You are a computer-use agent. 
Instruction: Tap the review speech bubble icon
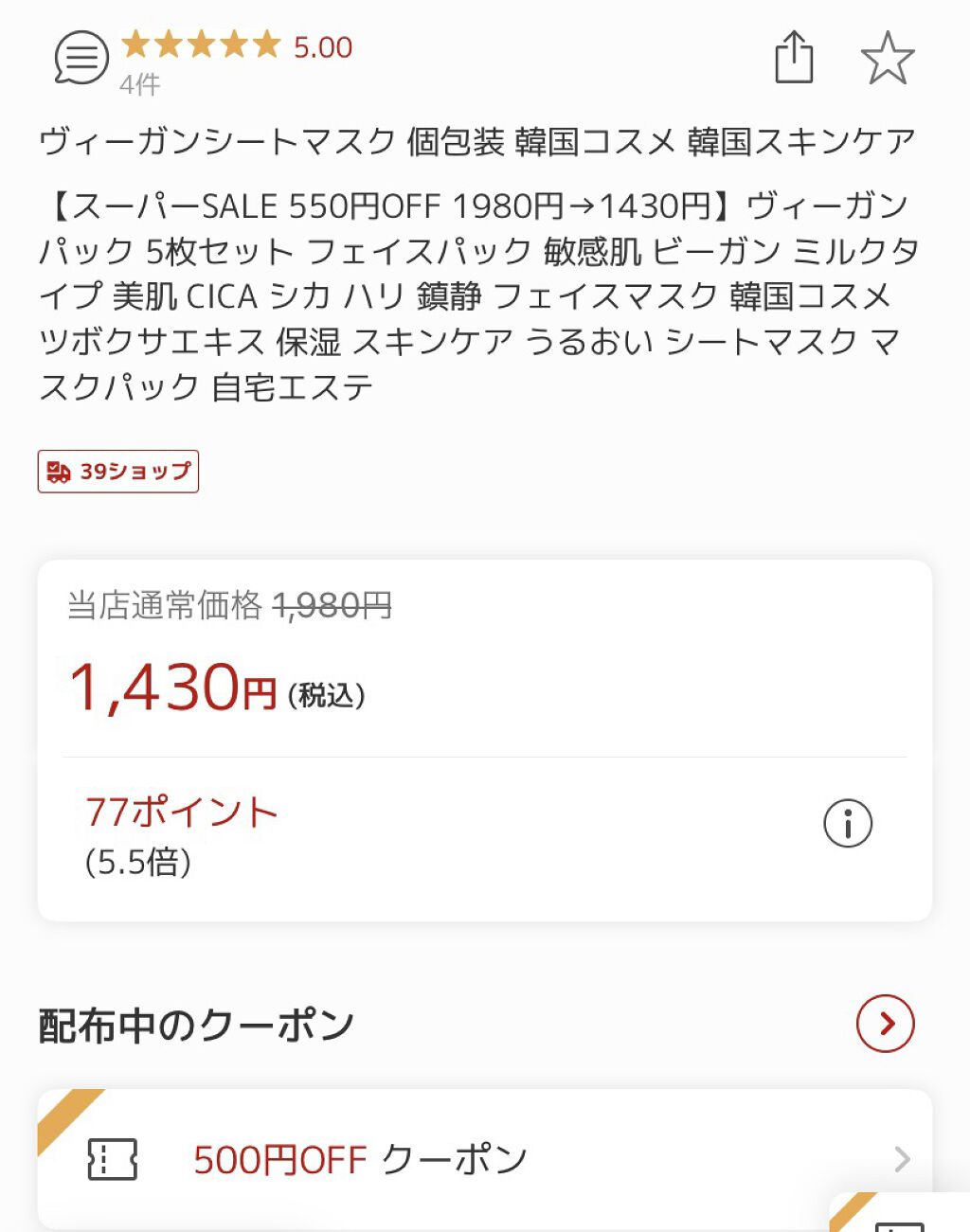(81, 58)
